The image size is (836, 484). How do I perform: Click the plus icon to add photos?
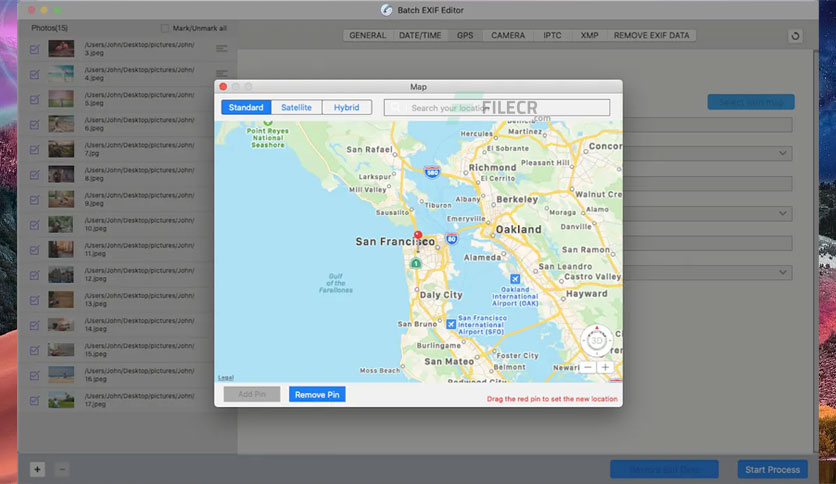coord(37,469)
